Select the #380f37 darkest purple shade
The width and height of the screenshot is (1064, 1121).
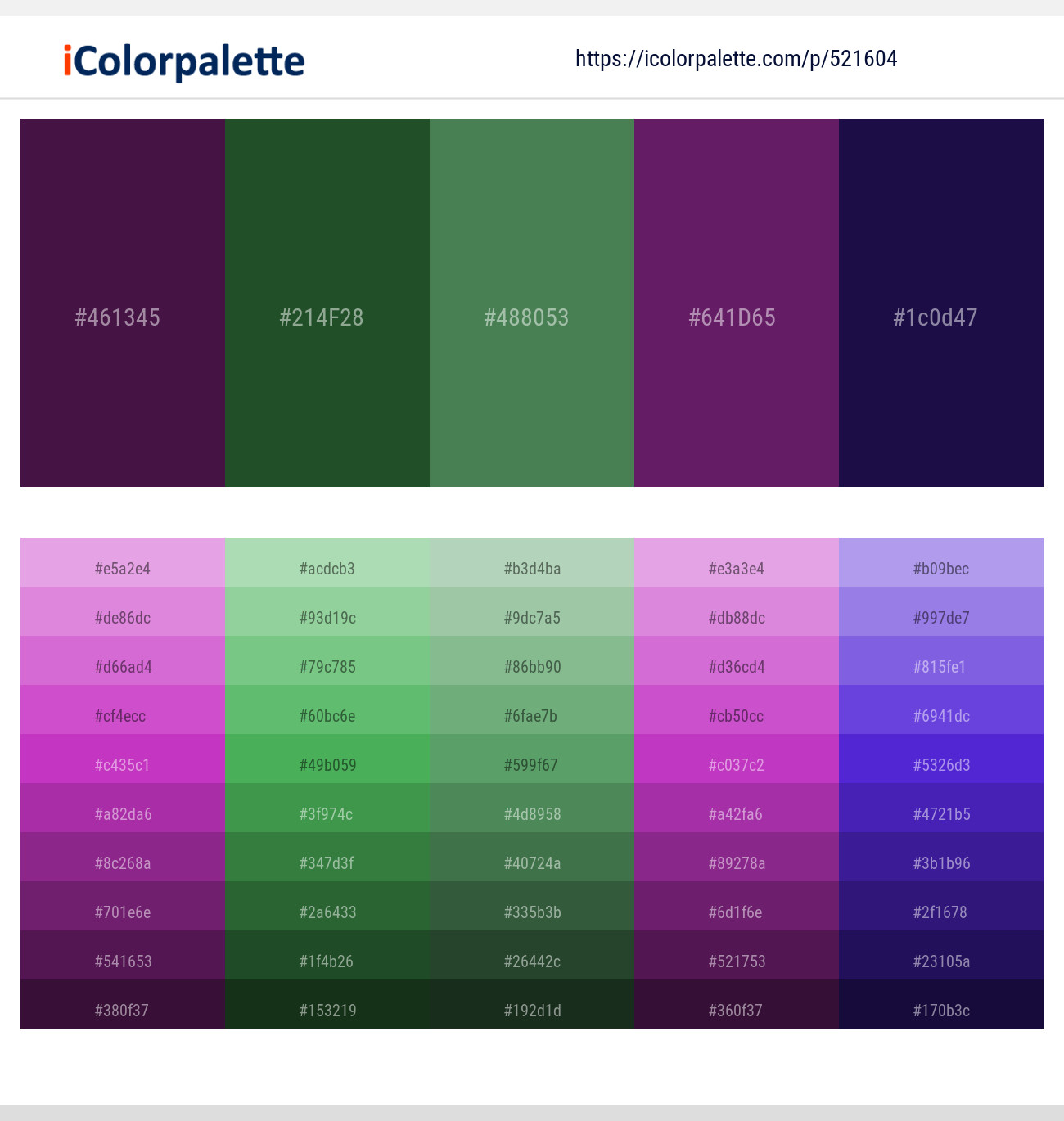point(123,1004)
